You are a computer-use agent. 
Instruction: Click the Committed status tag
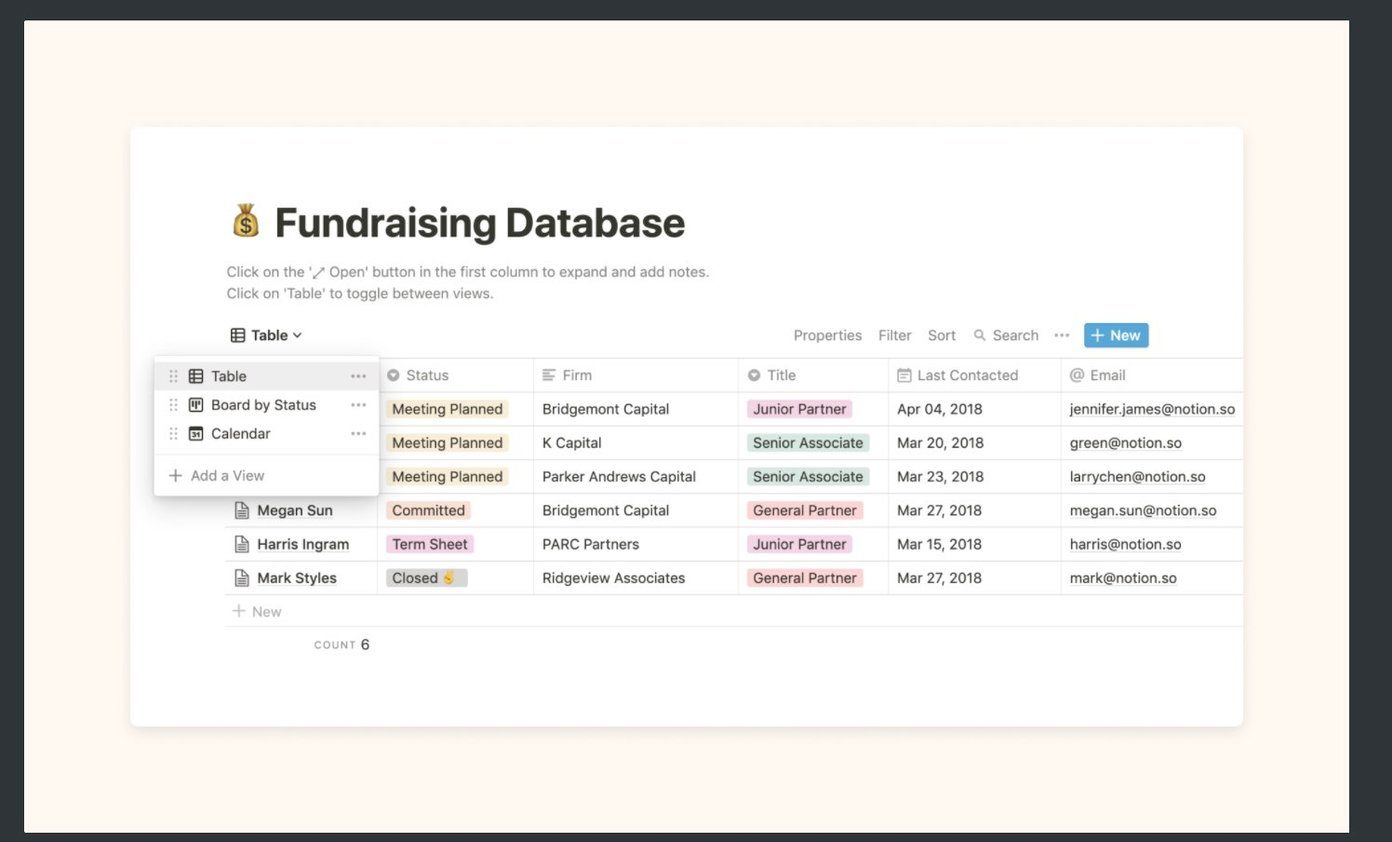pyautogui.click(x=428, y=510)
